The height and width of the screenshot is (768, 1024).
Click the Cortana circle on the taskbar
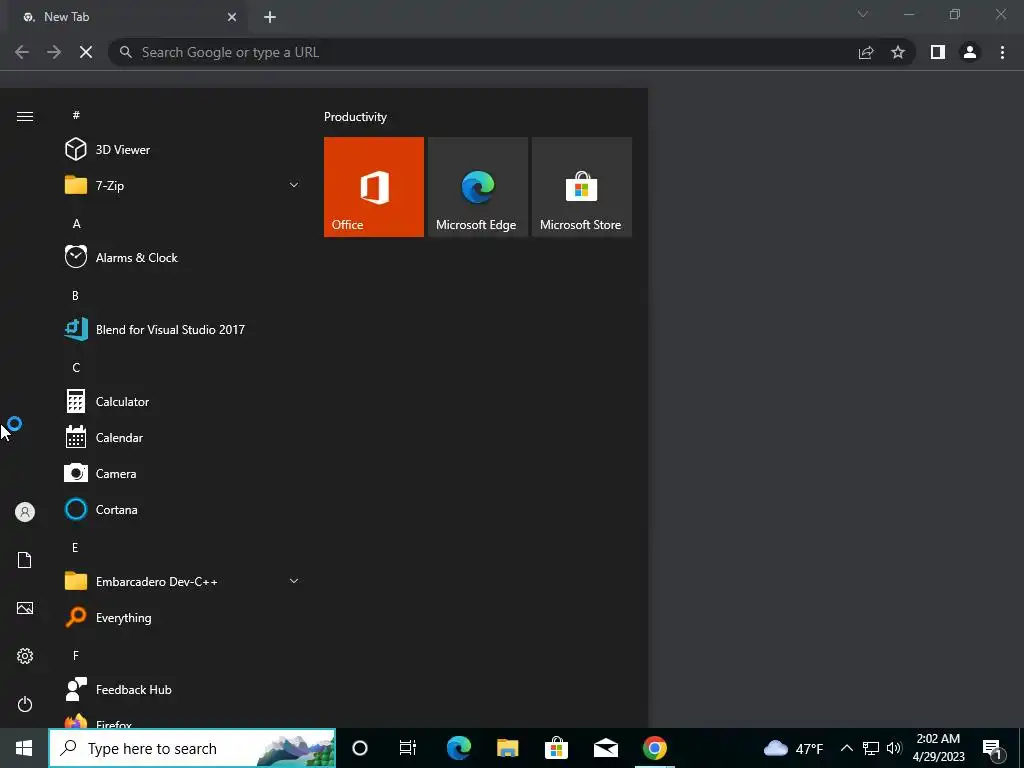click(x=360, y=748)
